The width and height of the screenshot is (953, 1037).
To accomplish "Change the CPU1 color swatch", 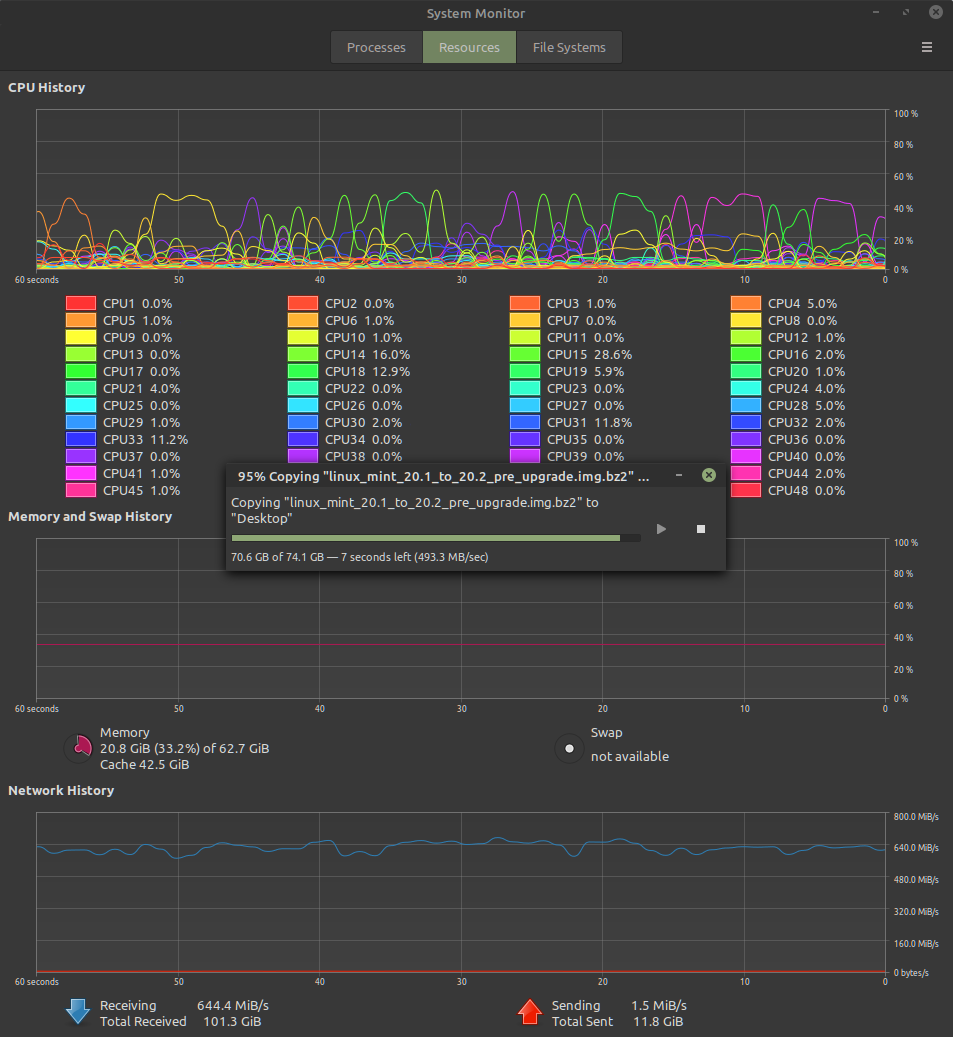I will pyautogui.click(x=81, y=303).
